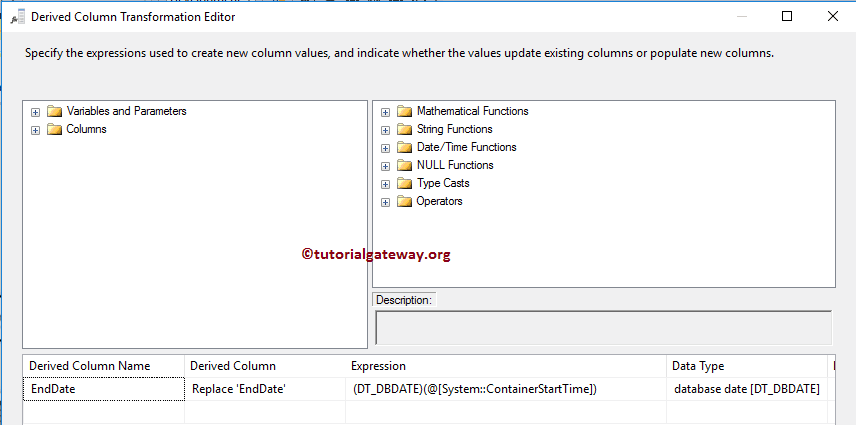
Task: Expand the Variables and Parameters node
Action: (35, 112)
